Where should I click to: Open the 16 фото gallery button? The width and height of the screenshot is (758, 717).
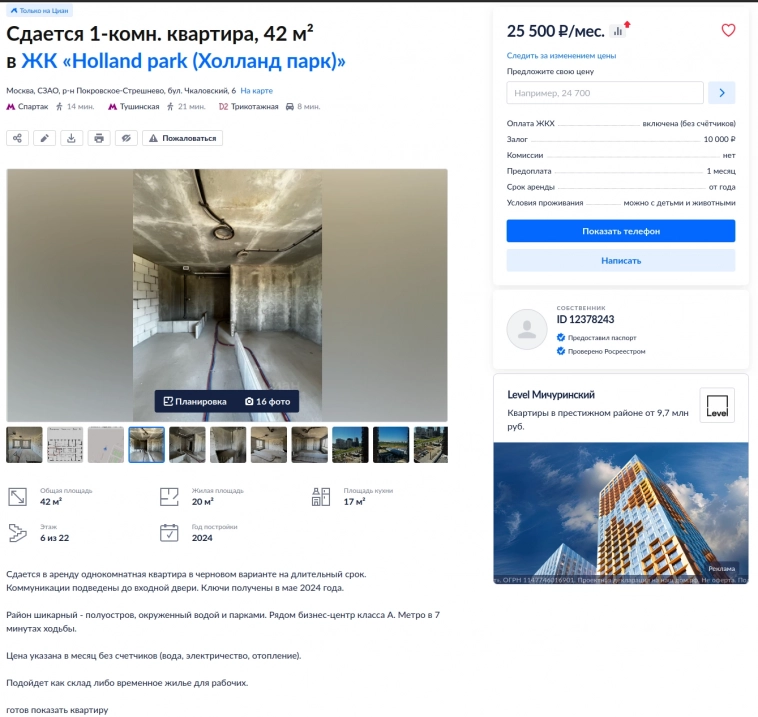[267, 402]
